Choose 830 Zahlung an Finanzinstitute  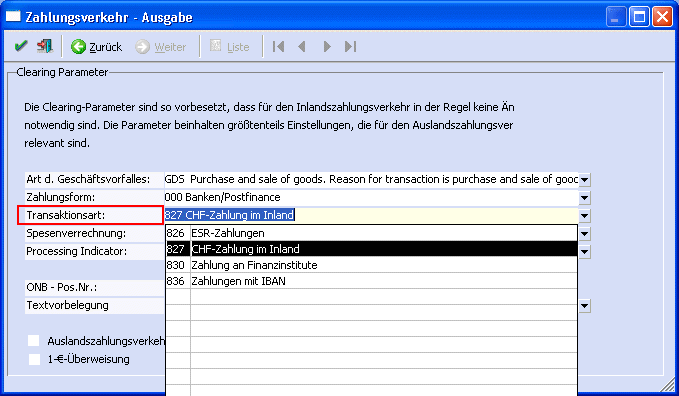[372, 265]
